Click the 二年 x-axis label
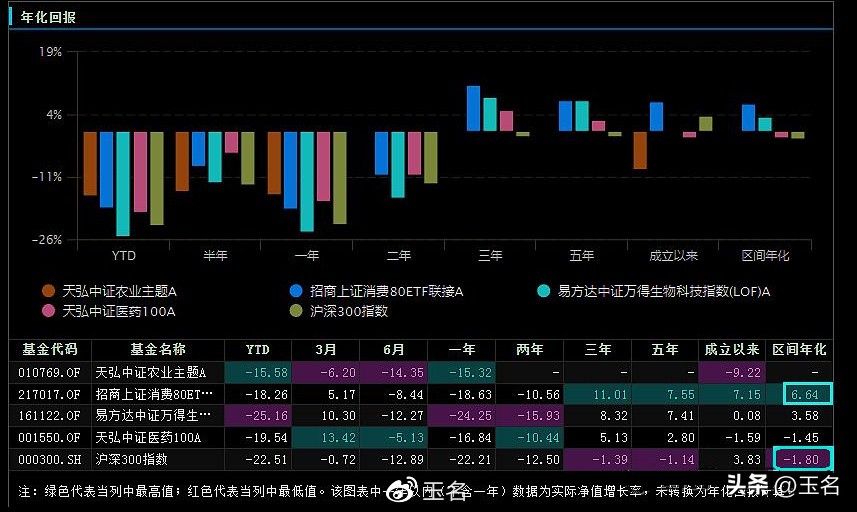857x512 pixels. coord(398,256)
